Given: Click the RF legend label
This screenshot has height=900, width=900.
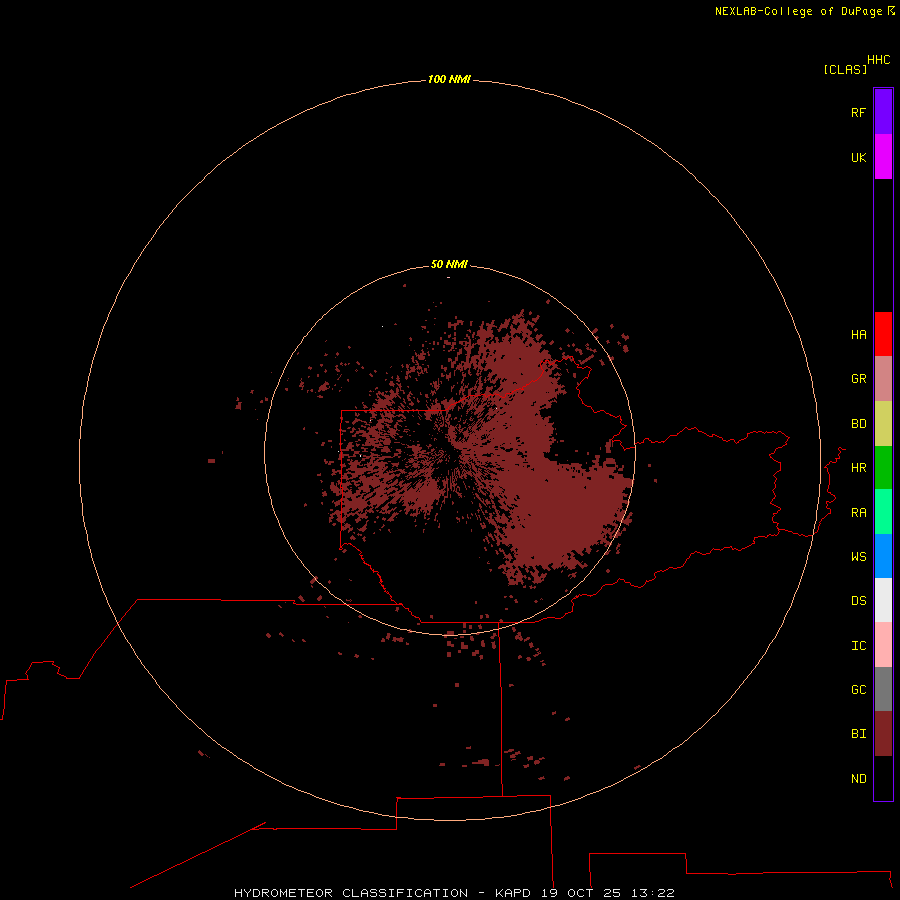Looking at the screenshot, I should pos(858,112).
